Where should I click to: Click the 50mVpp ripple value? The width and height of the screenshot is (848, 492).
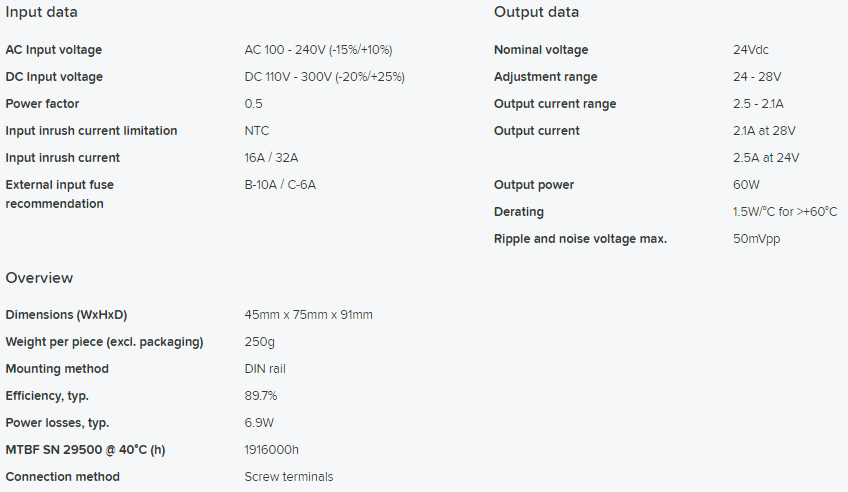(757, 239)
